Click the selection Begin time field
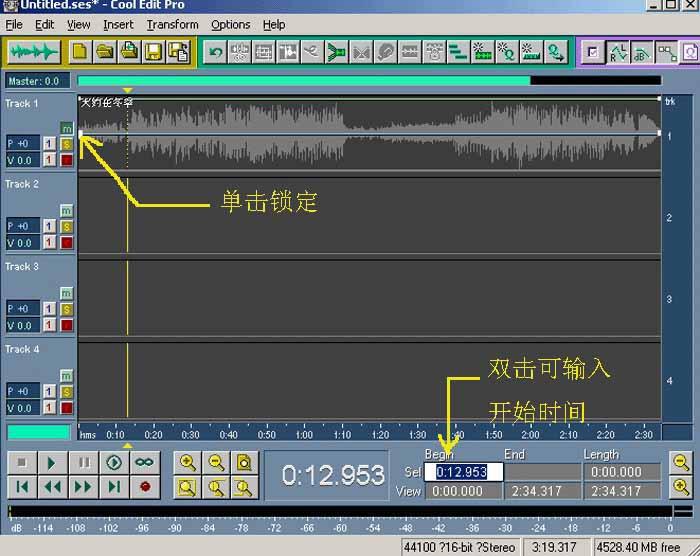Image resolution: width=700 pixels, height=556 pixels. coord(461,472)
